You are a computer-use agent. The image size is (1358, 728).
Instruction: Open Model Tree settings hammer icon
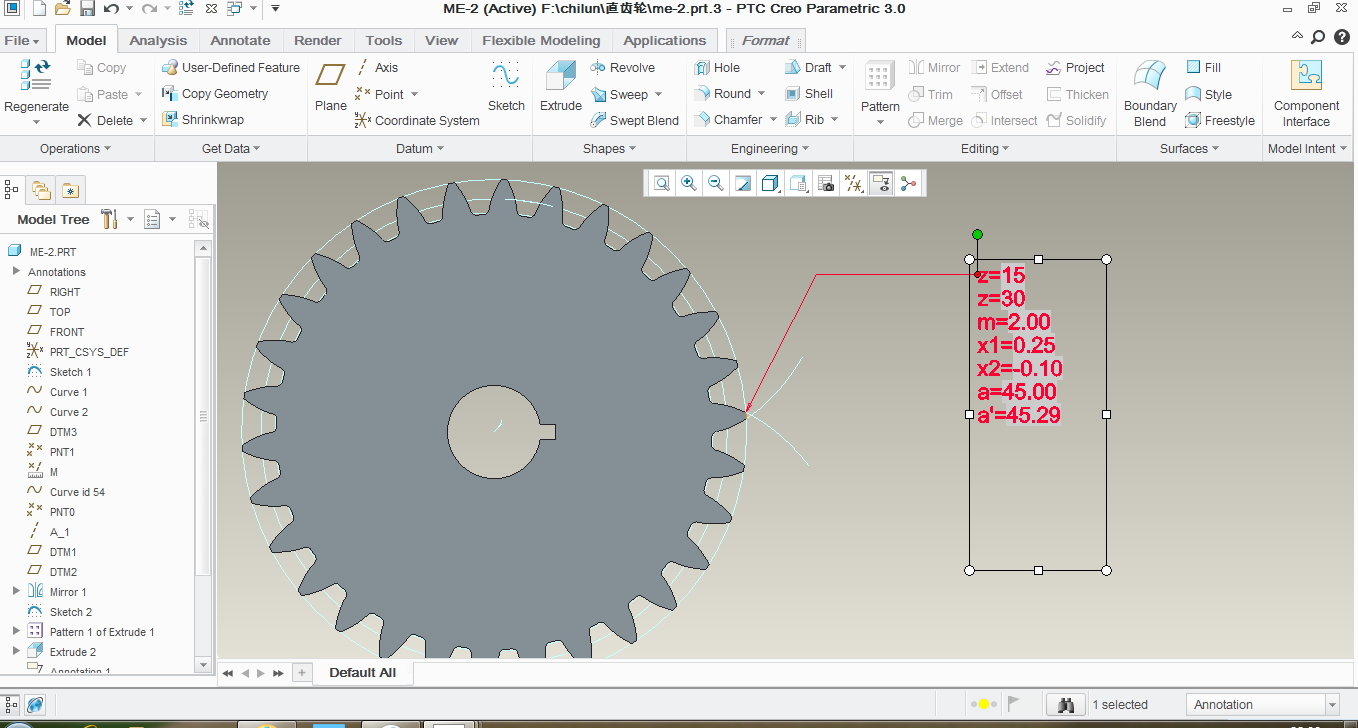click(x=110, y=219)
